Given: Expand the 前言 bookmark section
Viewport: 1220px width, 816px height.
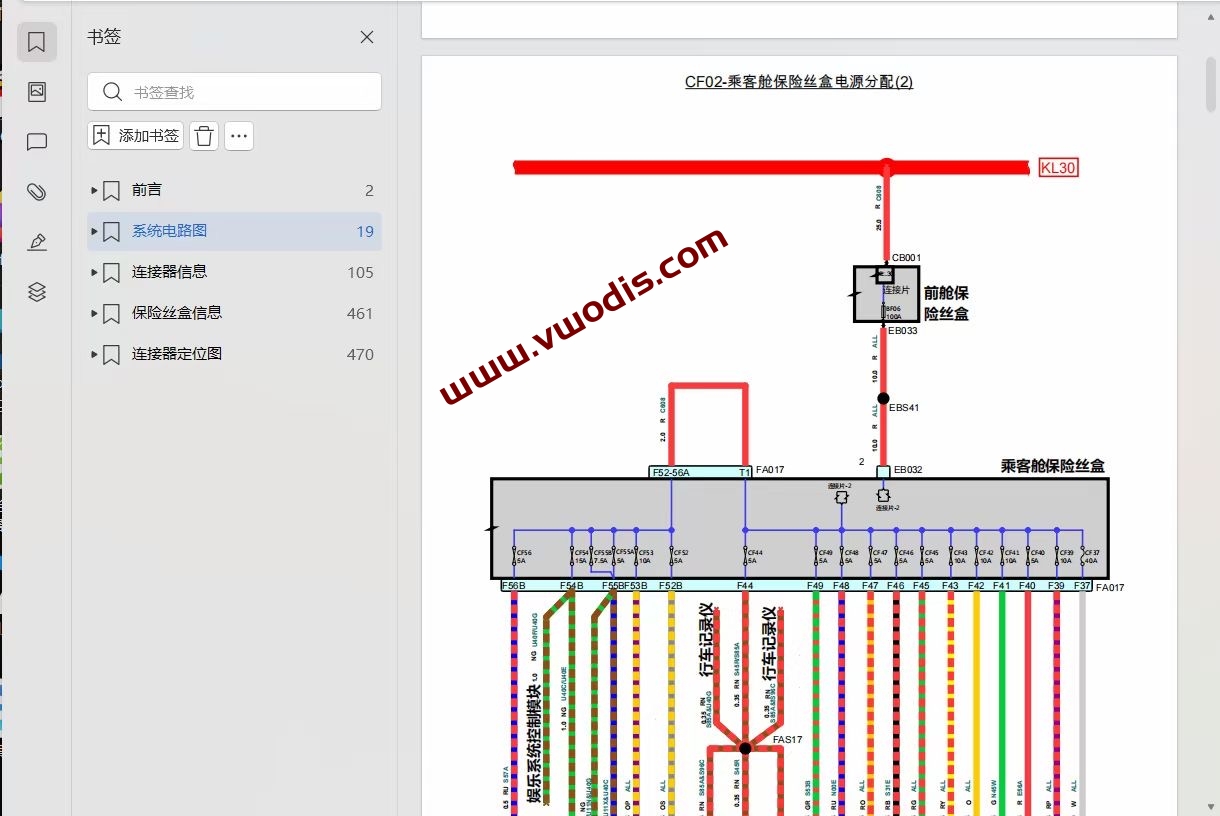Looking at the screenshot, I should (92, 190).
